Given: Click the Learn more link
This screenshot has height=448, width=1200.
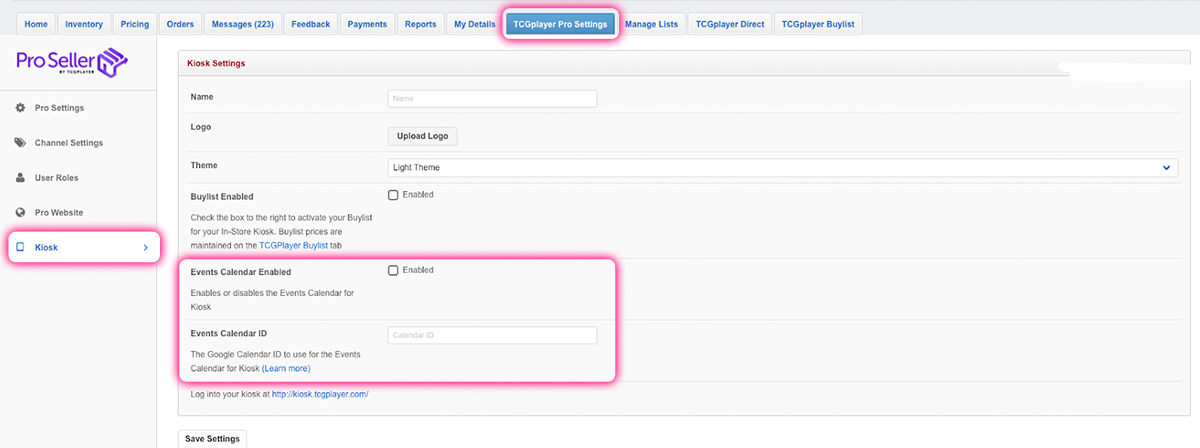Looking at the screenshot, I should [x=286, y=369].
